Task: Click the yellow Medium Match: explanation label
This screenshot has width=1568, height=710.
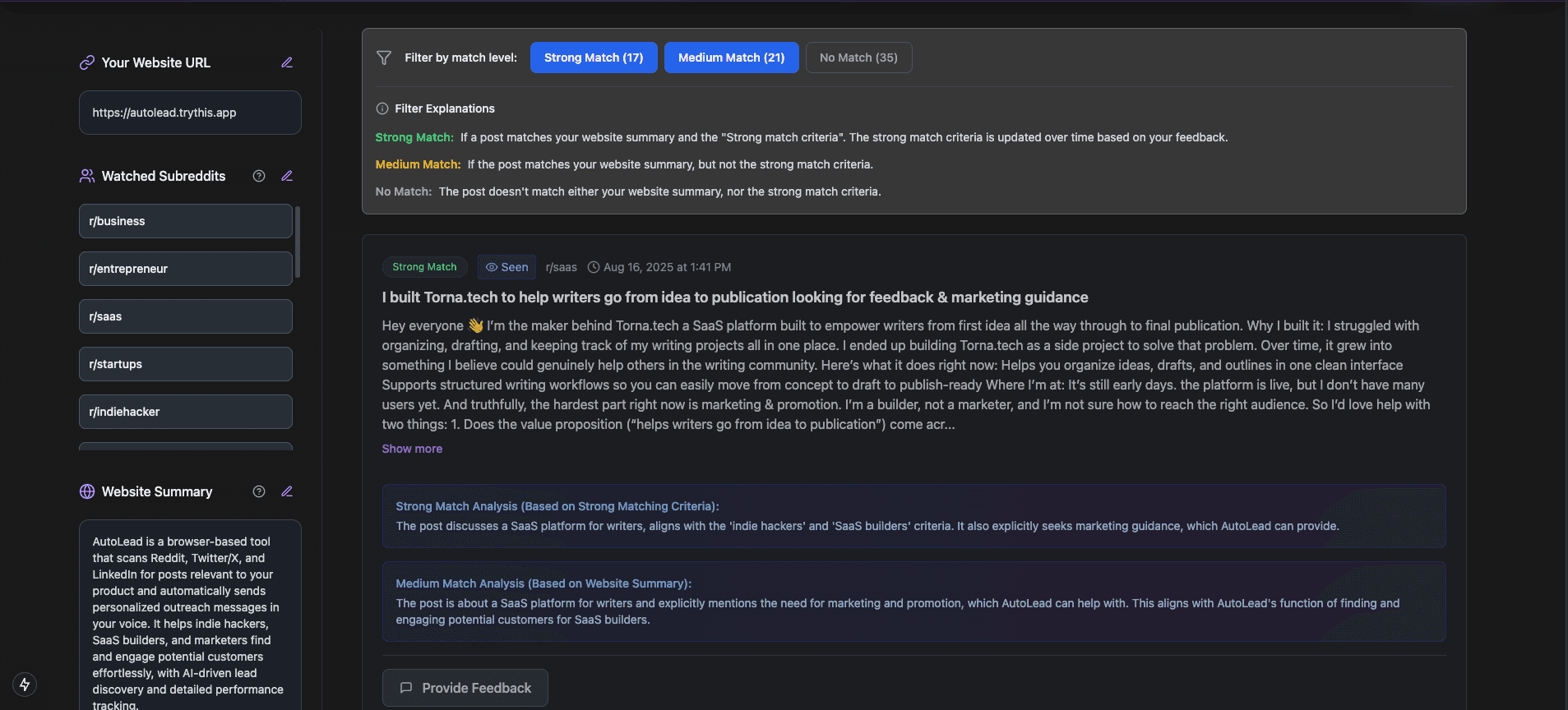Action: point(418,164)
